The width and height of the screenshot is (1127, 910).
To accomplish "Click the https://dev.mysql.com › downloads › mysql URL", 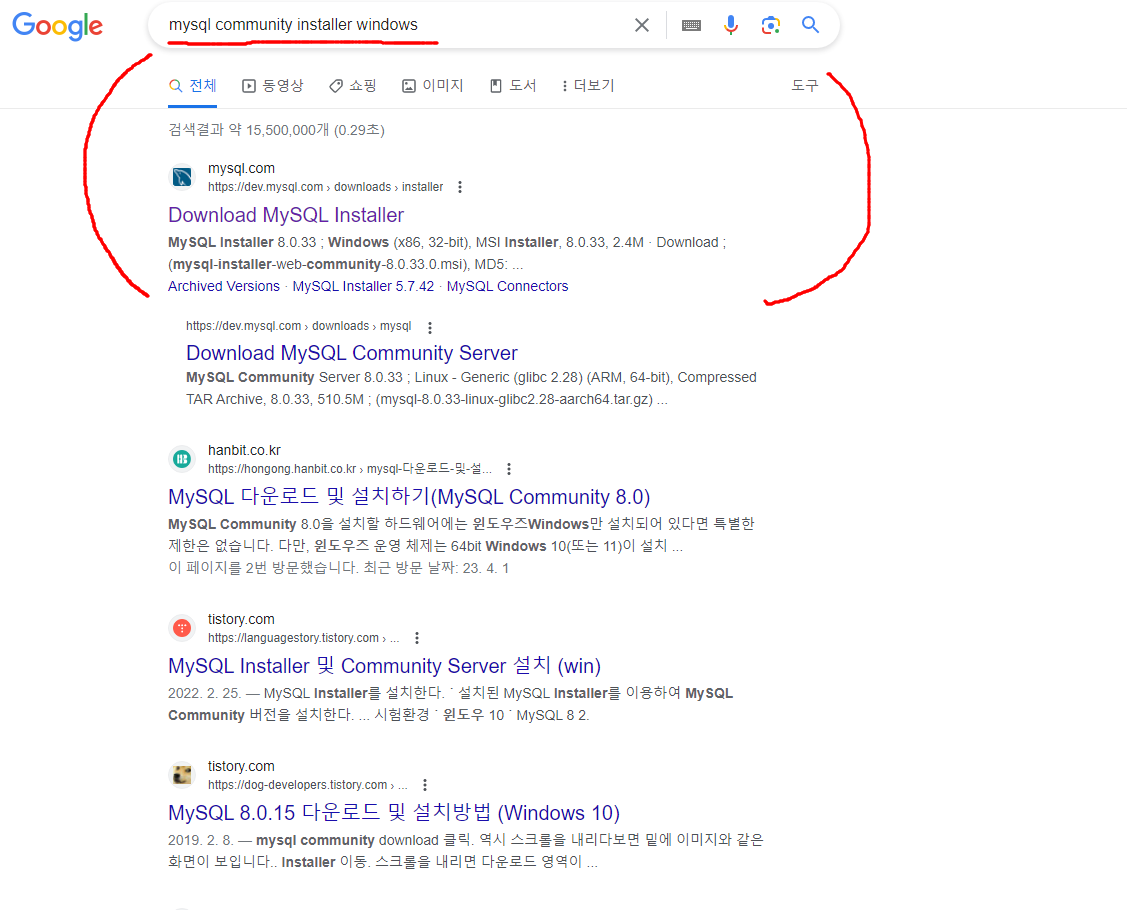I will pos(298,326).
